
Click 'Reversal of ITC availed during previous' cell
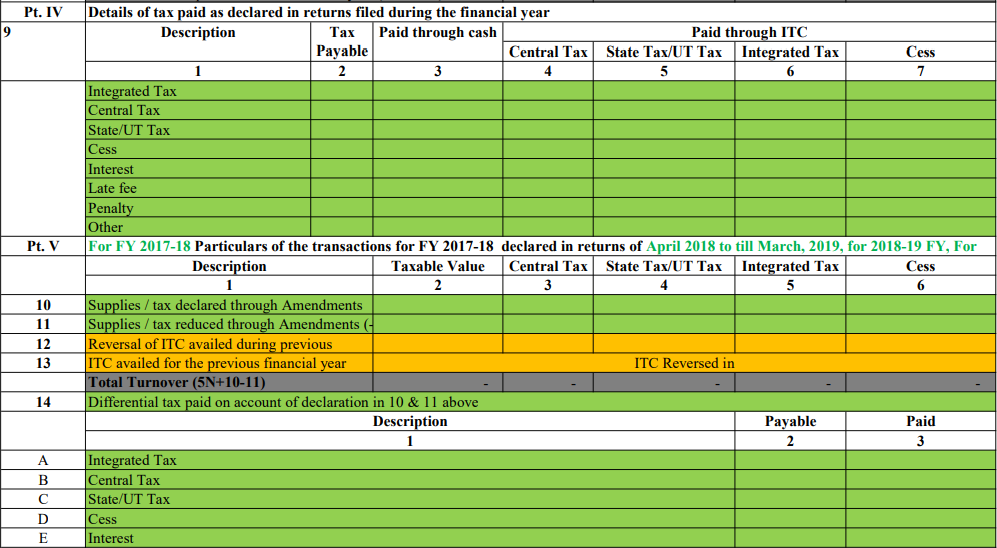tap(229, 344)
